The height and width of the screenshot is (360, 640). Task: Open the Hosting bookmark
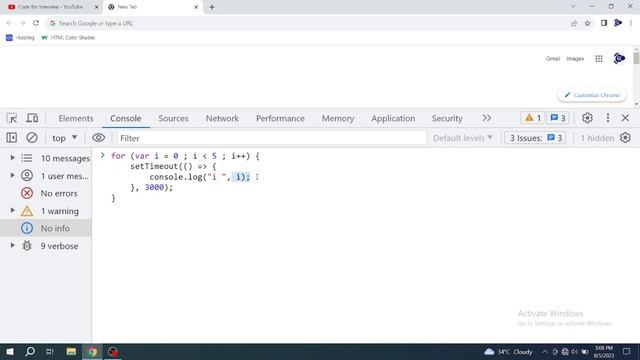coord(20,38)
